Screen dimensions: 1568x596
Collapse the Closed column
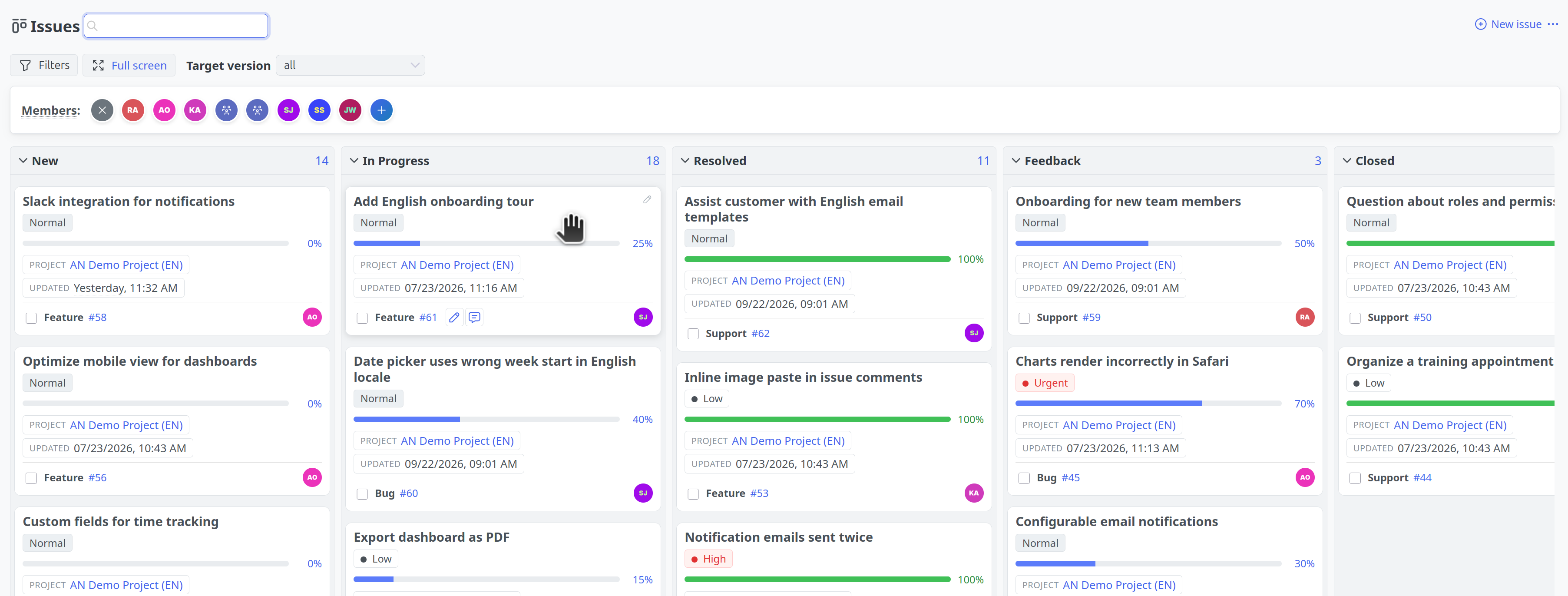(1347, 161)
